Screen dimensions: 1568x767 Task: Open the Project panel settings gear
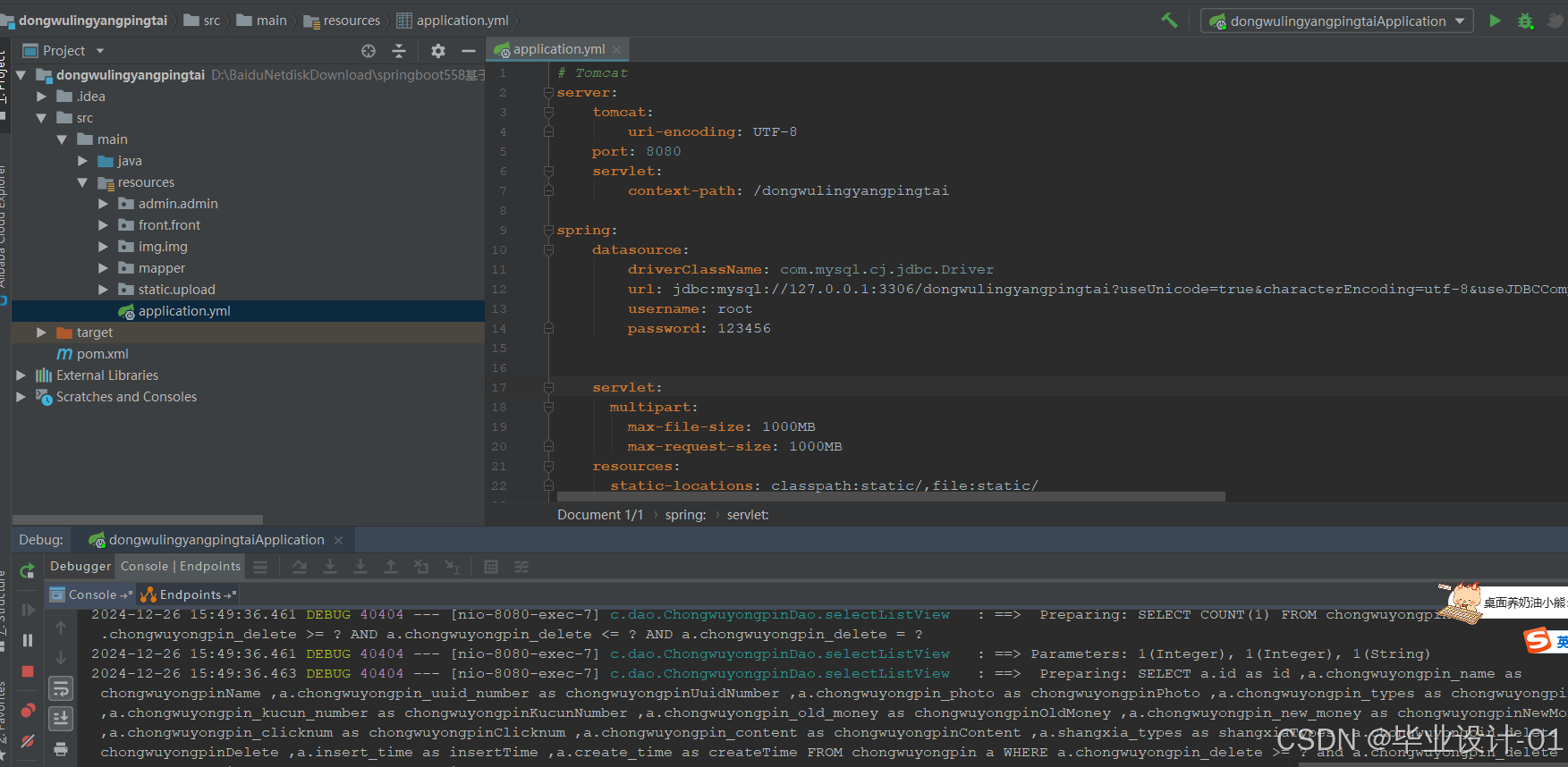click(x=437, y=51)
